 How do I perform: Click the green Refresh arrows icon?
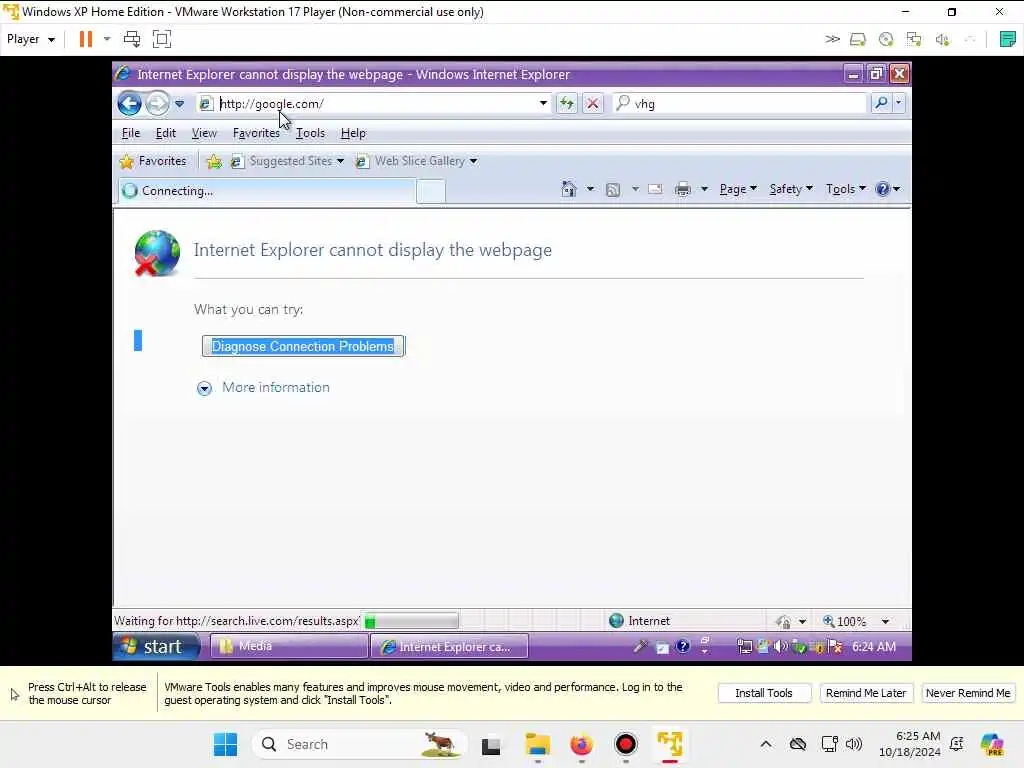coord(567,103)
